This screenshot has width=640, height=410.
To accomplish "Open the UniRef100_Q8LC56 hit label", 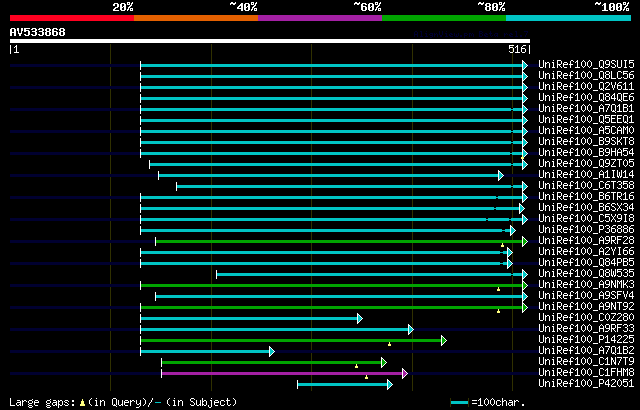I will coord(586,75).
